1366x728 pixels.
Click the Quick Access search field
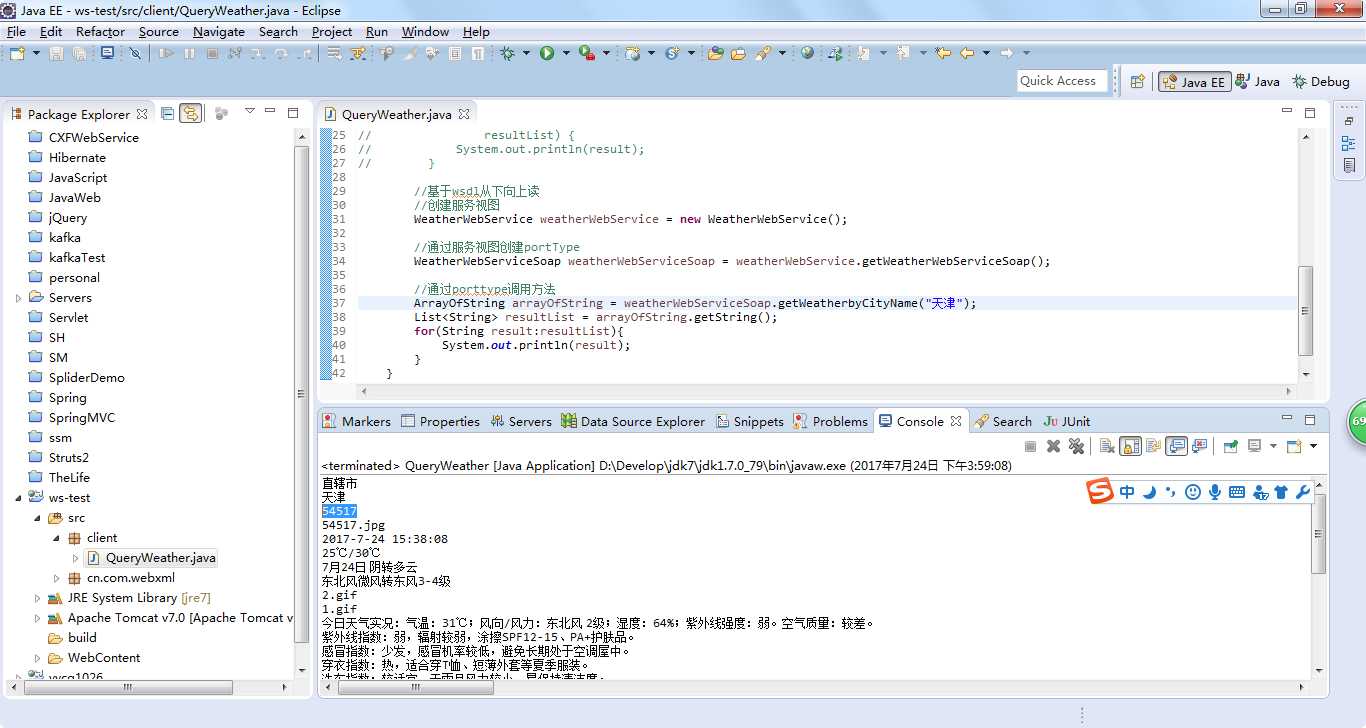click(x=1061, y=81)
